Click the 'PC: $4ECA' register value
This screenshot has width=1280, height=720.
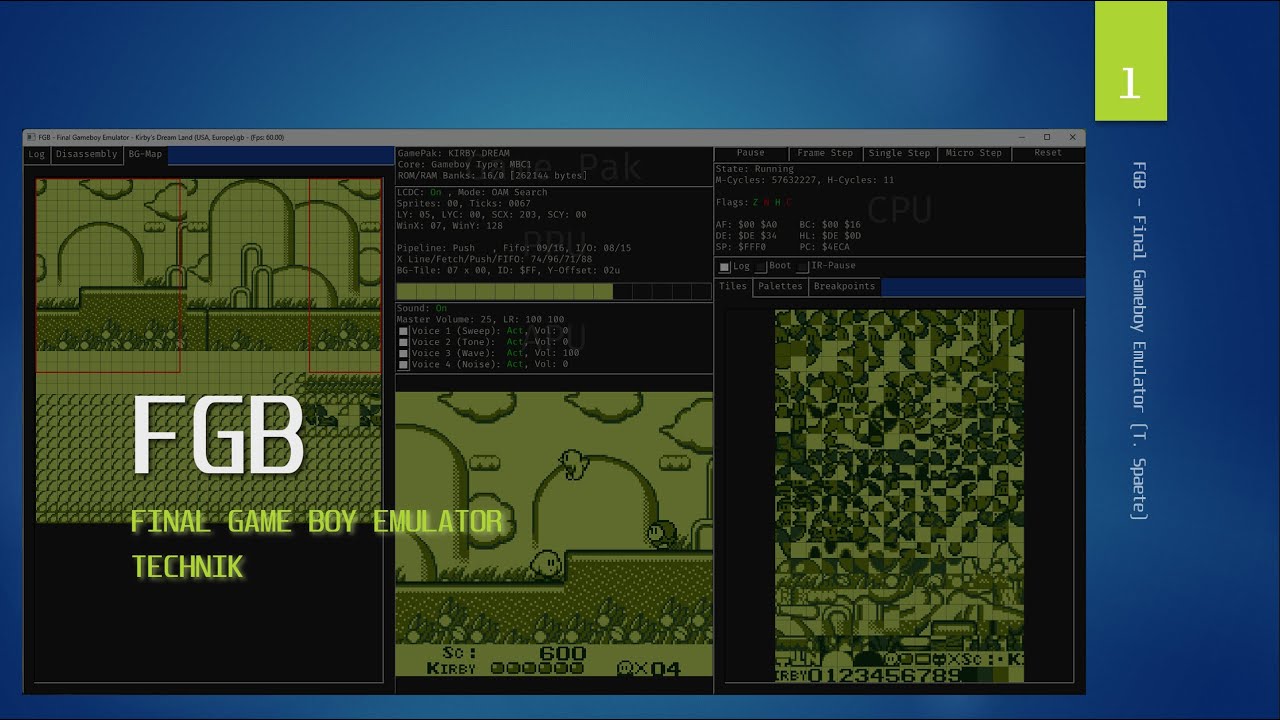(x=825, y=247)
